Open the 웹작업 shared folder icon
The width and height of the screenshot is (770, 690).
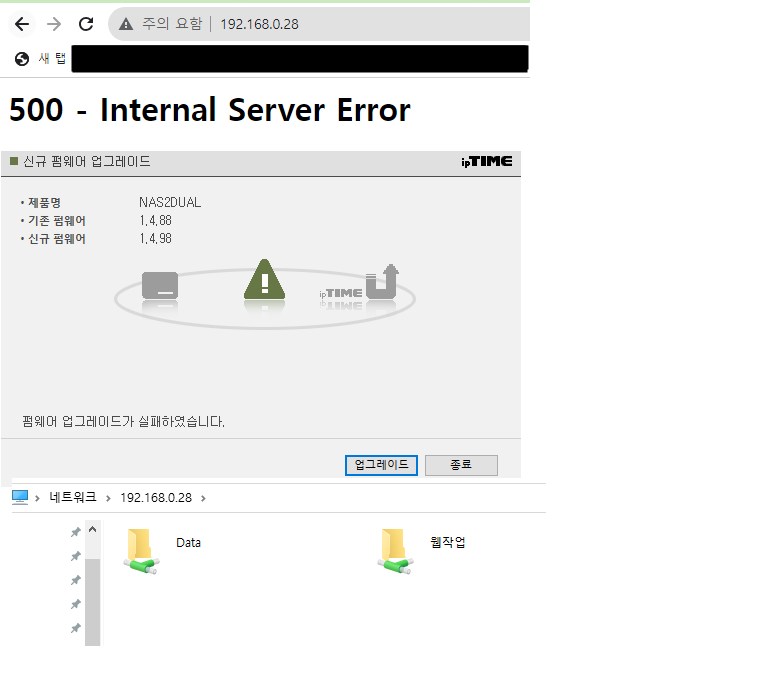pyautogui.click(x=396, y=551)
